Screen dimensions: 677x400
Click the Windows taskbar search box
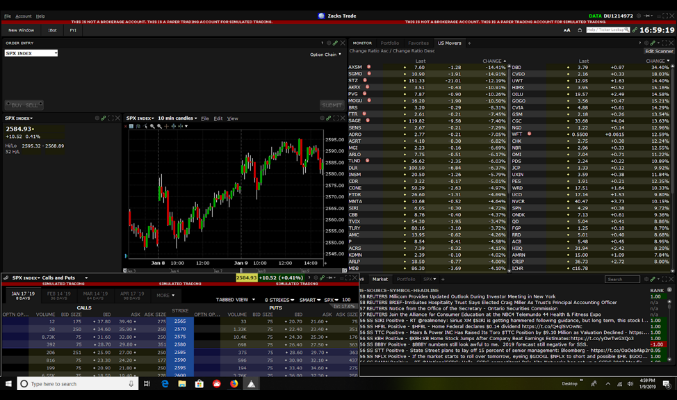coord(78,384)
